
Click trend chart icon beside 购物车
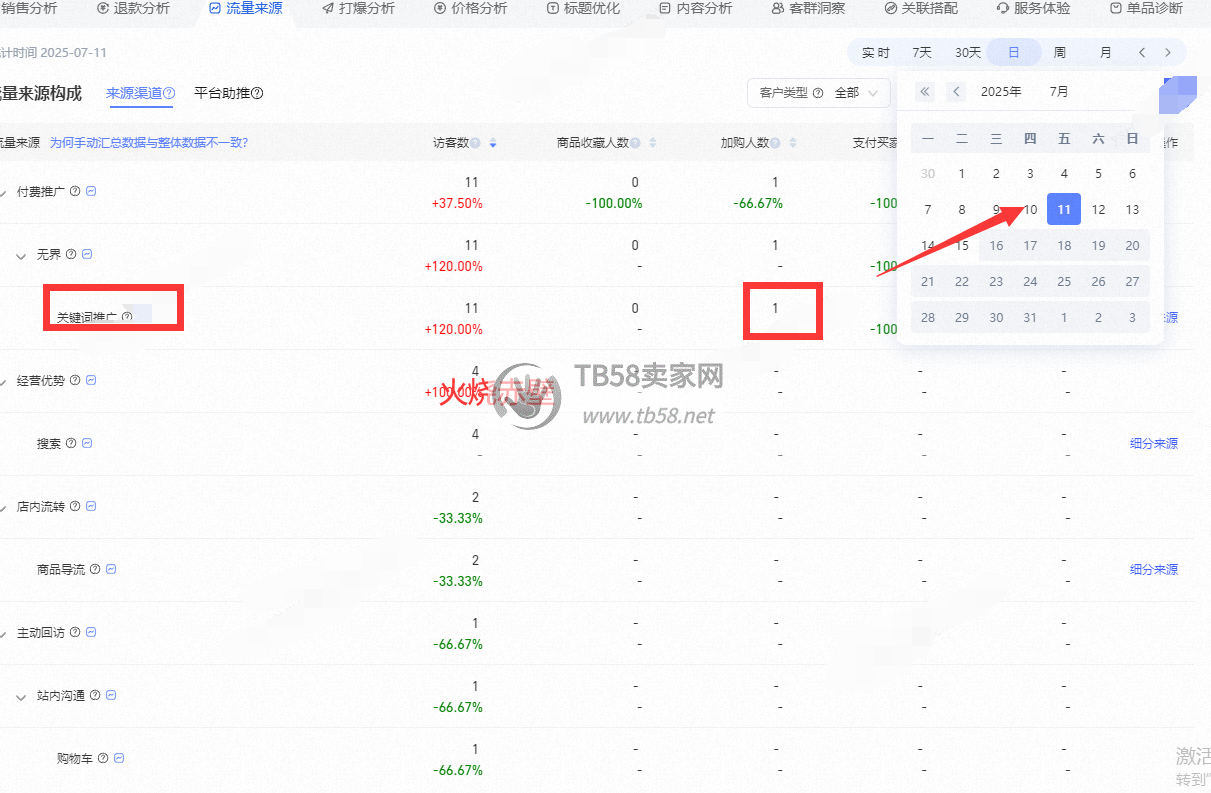tap(119, 759)
